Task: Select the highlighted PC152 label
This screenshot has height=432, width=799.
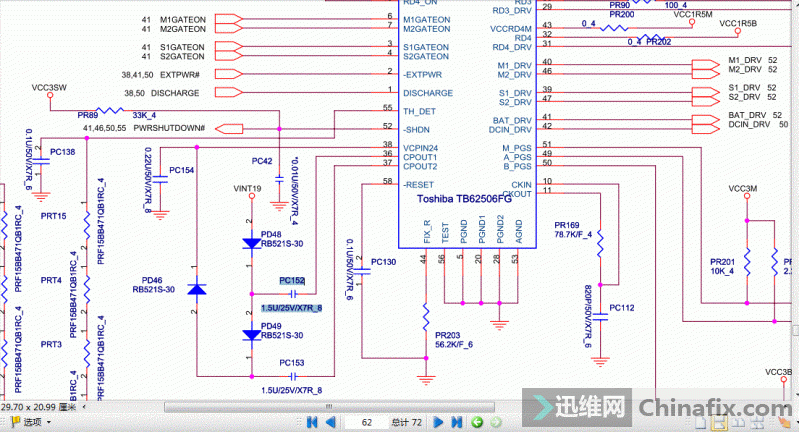Action: pos(292,280)
